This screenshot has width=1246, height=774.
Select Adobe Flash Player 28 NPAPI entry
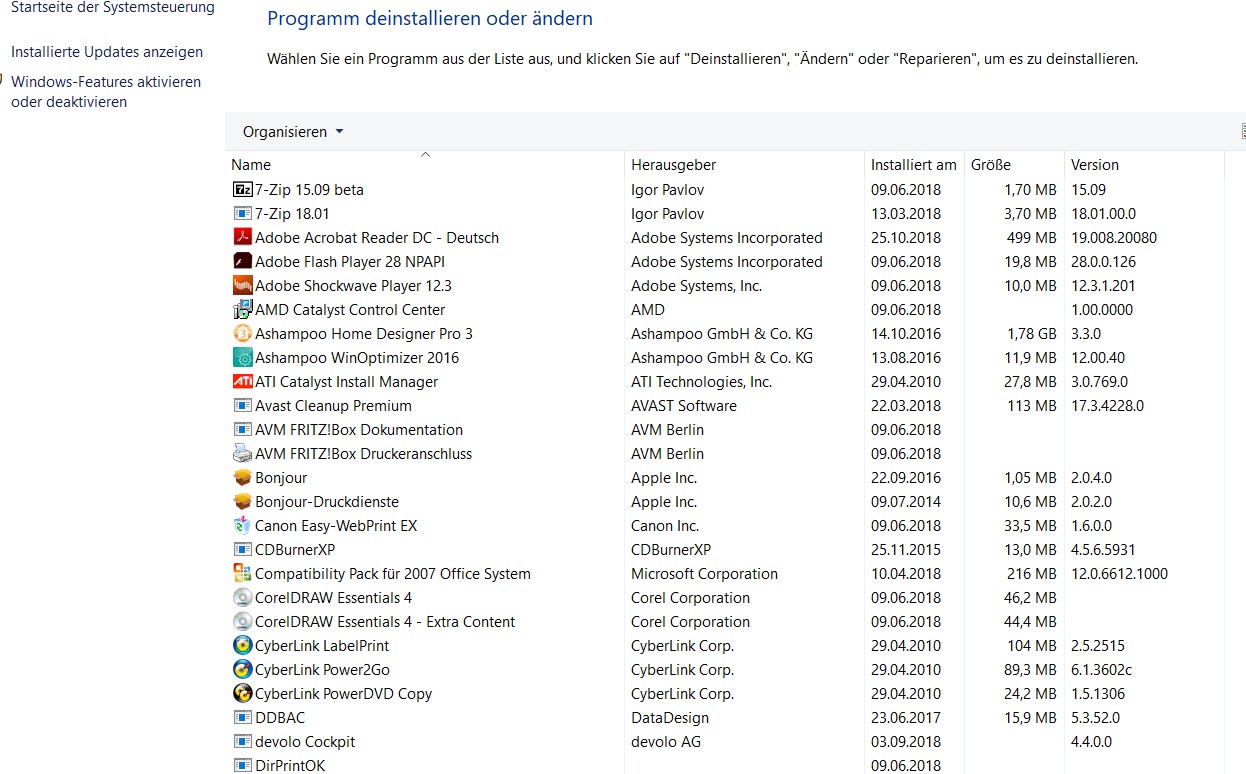coord(350,261)
